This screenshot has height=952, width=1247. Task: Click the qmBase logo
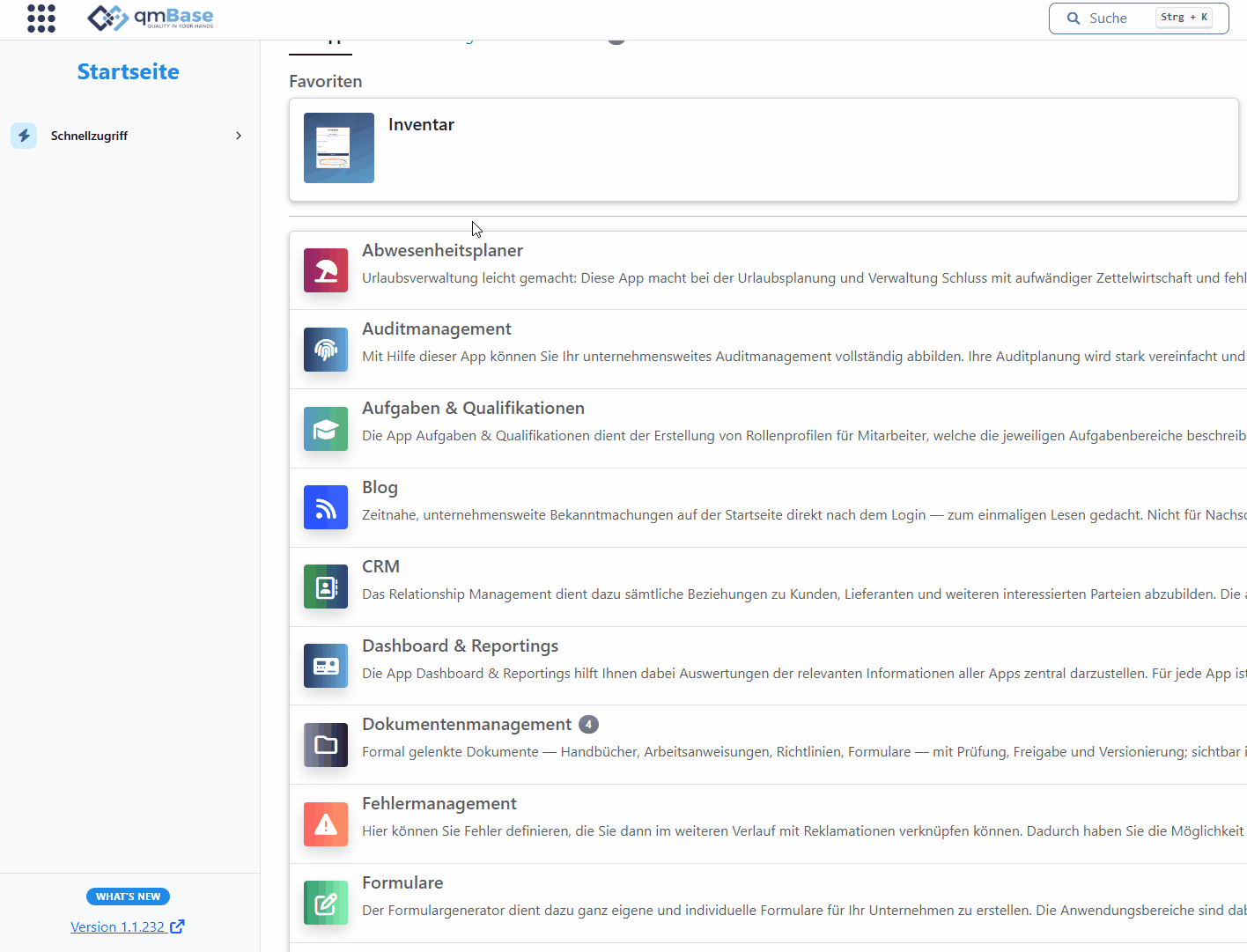point(151,18)
